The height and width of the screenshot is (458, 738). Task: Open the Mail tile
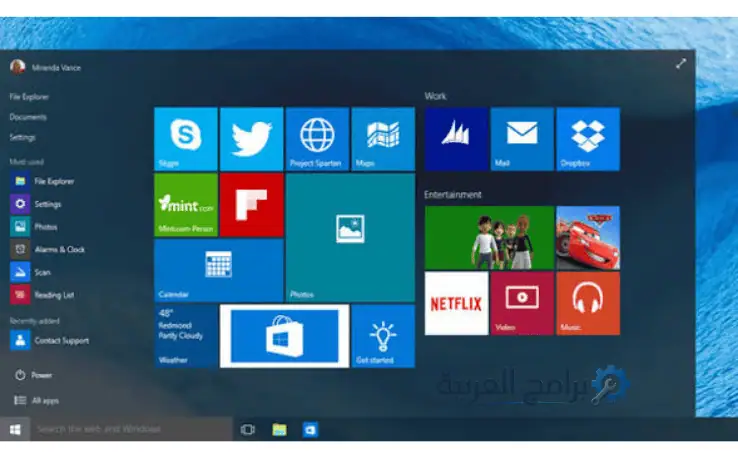tap(522, 139)
